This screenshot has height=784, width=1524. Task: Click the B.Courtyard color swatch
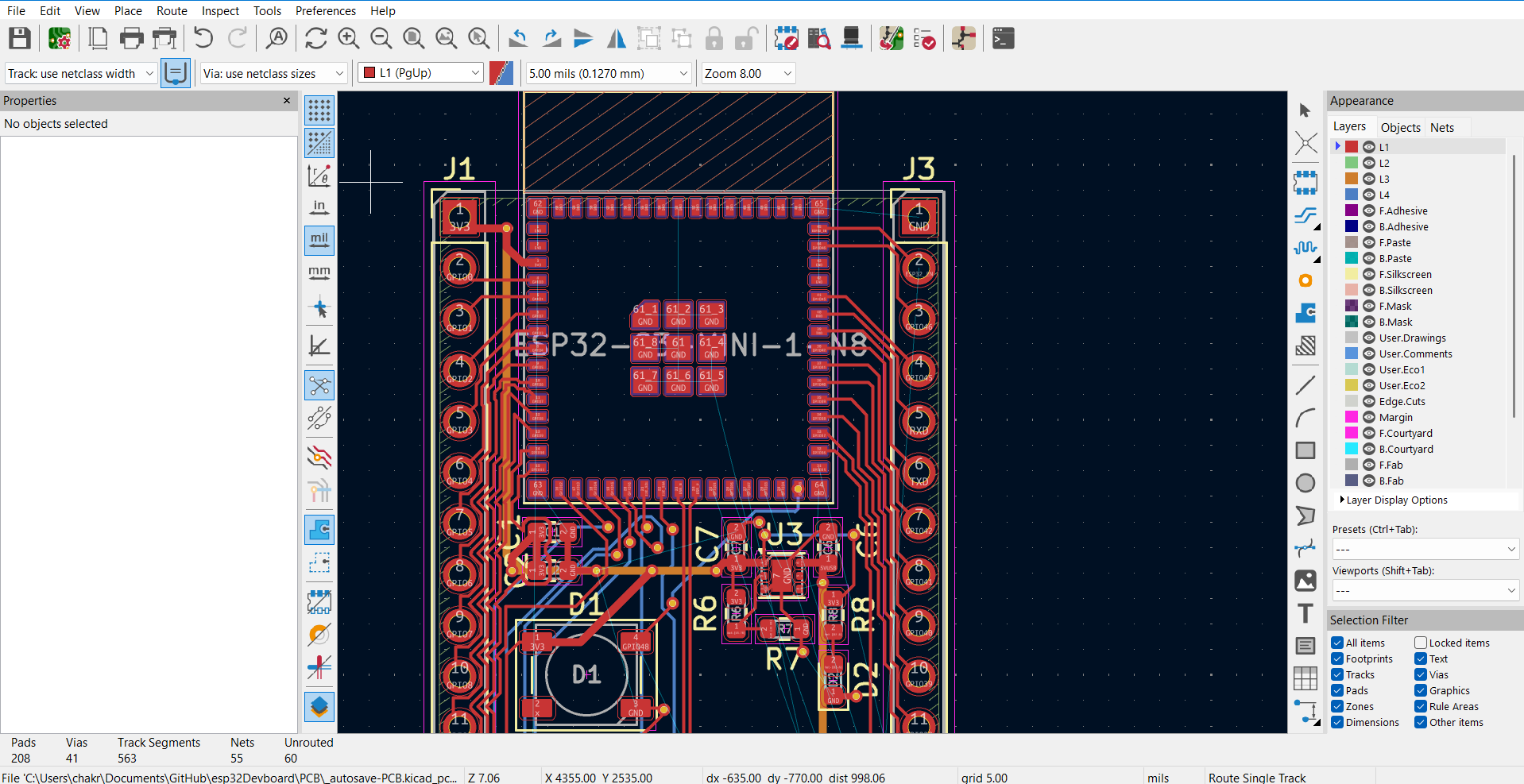(x=1352, y=449)
